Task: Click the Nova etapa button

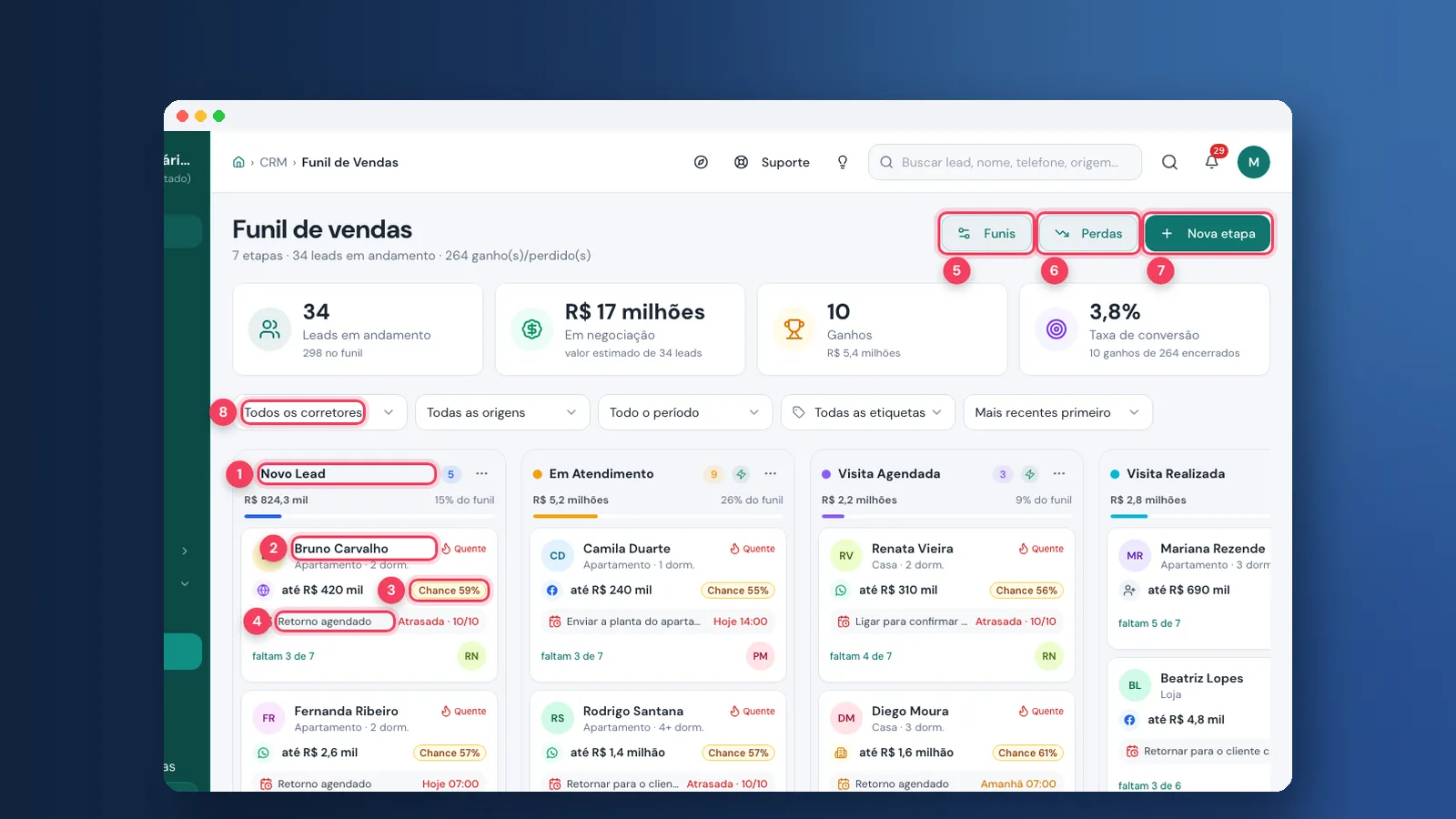Action: 1208,234
